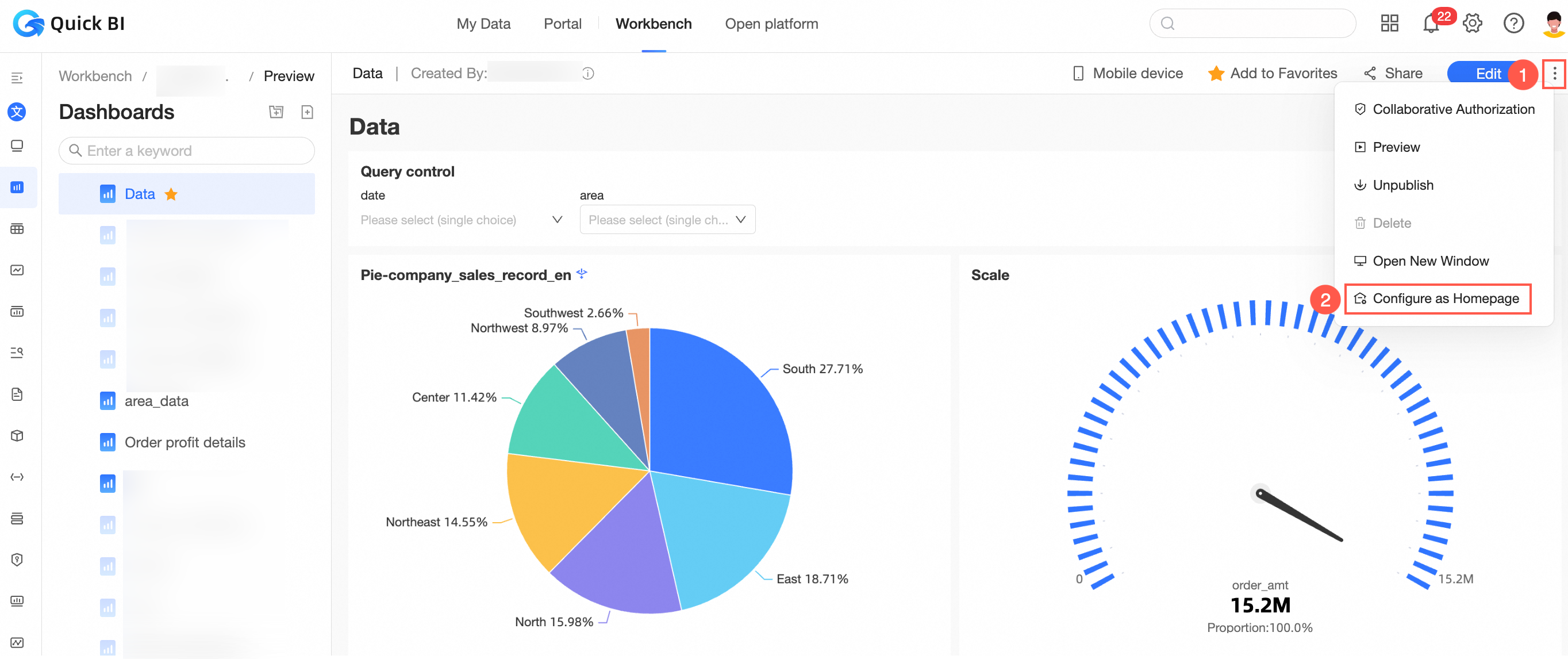Image resolution: width=1568 pixels, height=659 pixels.
Task: Open the line chart icon in sidebar
Action: pyautogui.click(x=17, y=270)
